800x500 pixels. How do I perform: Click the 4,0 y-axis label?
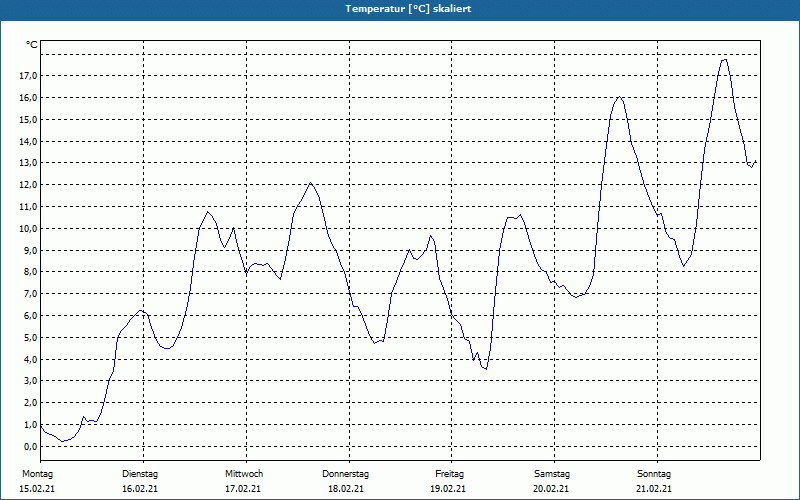(30, 359)
